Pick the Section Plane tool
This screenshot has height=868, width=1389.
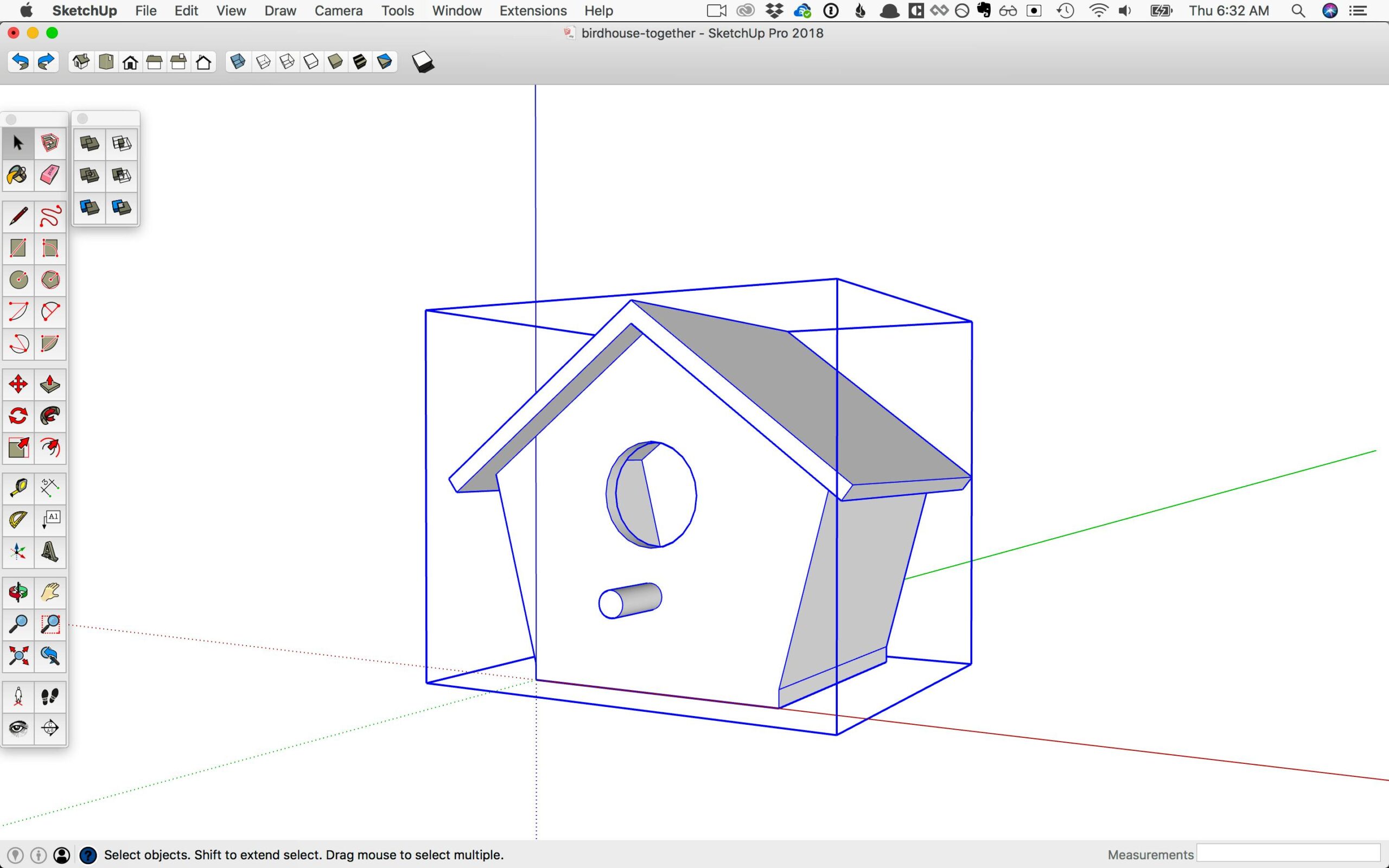click(50, 728)
